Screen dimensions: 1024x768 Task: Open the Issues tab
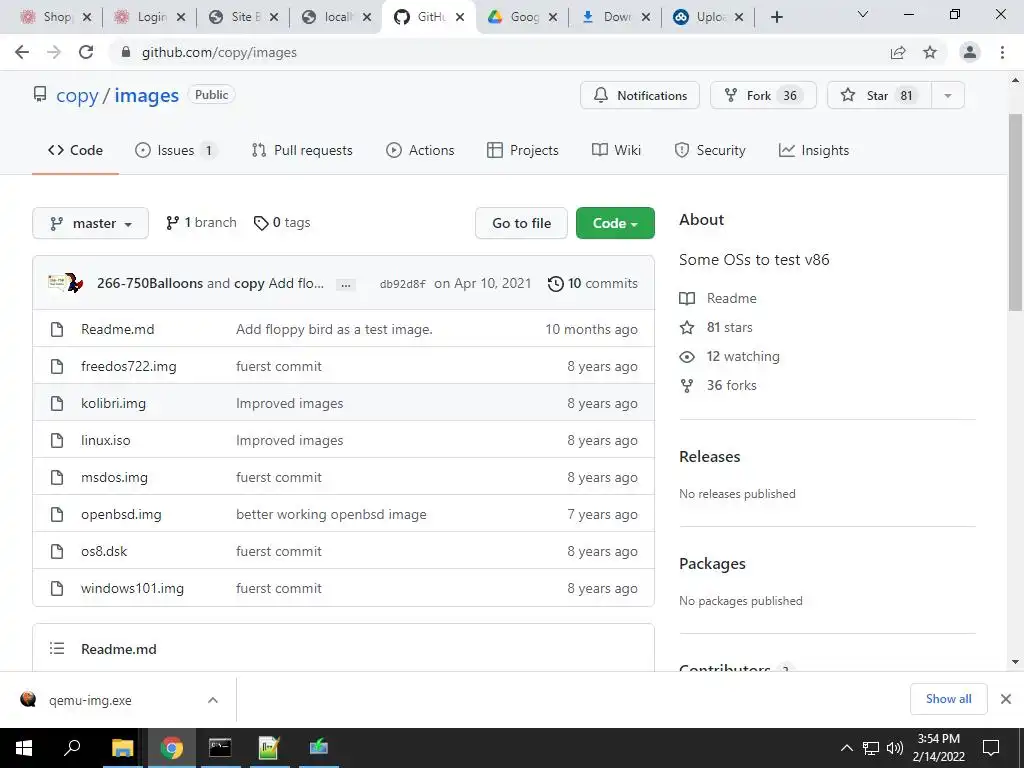coord(176,150)
